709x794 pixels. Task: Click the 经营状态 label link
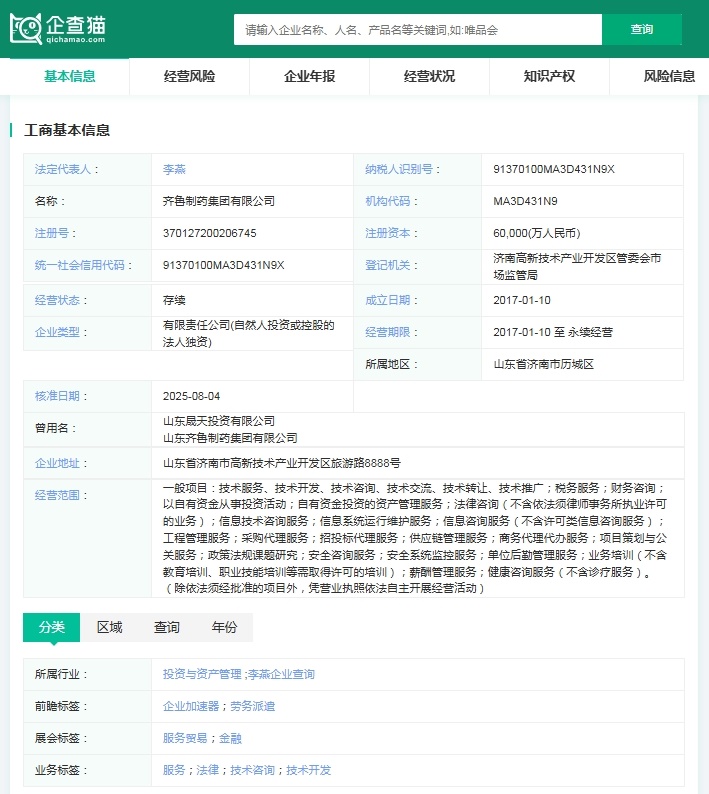57,300
